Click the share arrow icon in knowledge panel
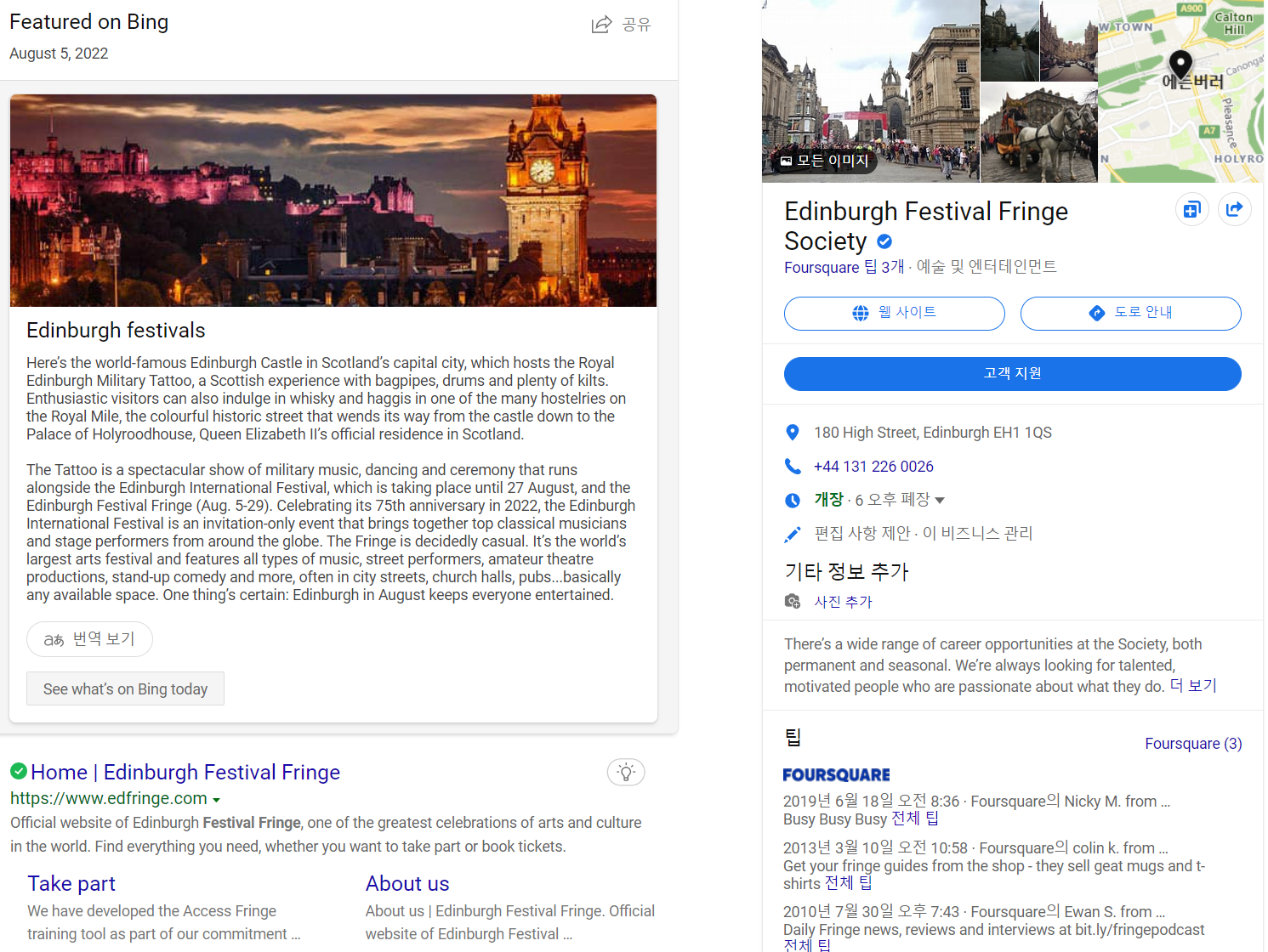Screen dimensions: 1268x952 coord(1234,209)
